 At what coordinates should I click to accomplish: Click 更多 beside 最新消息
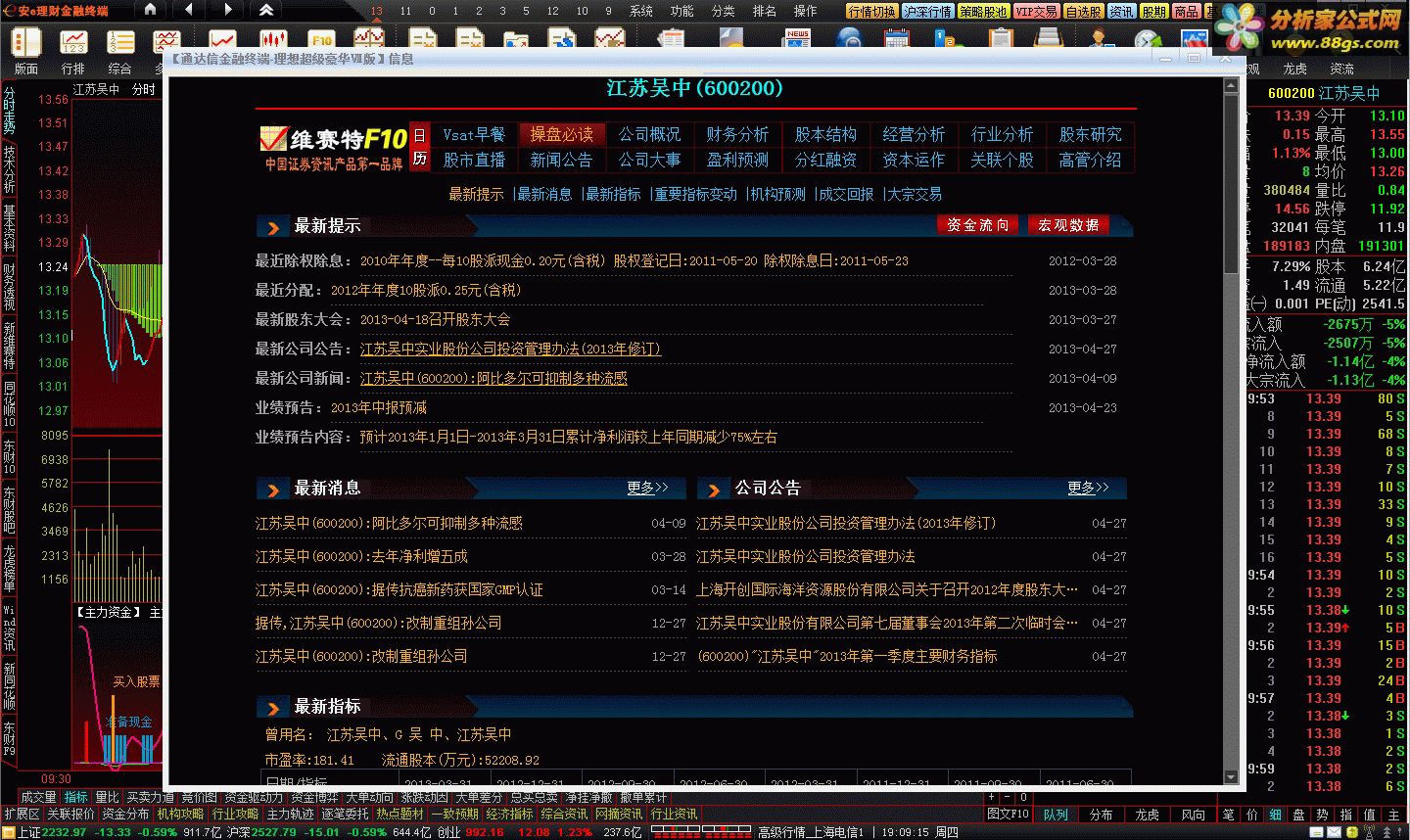coord(647,488)
